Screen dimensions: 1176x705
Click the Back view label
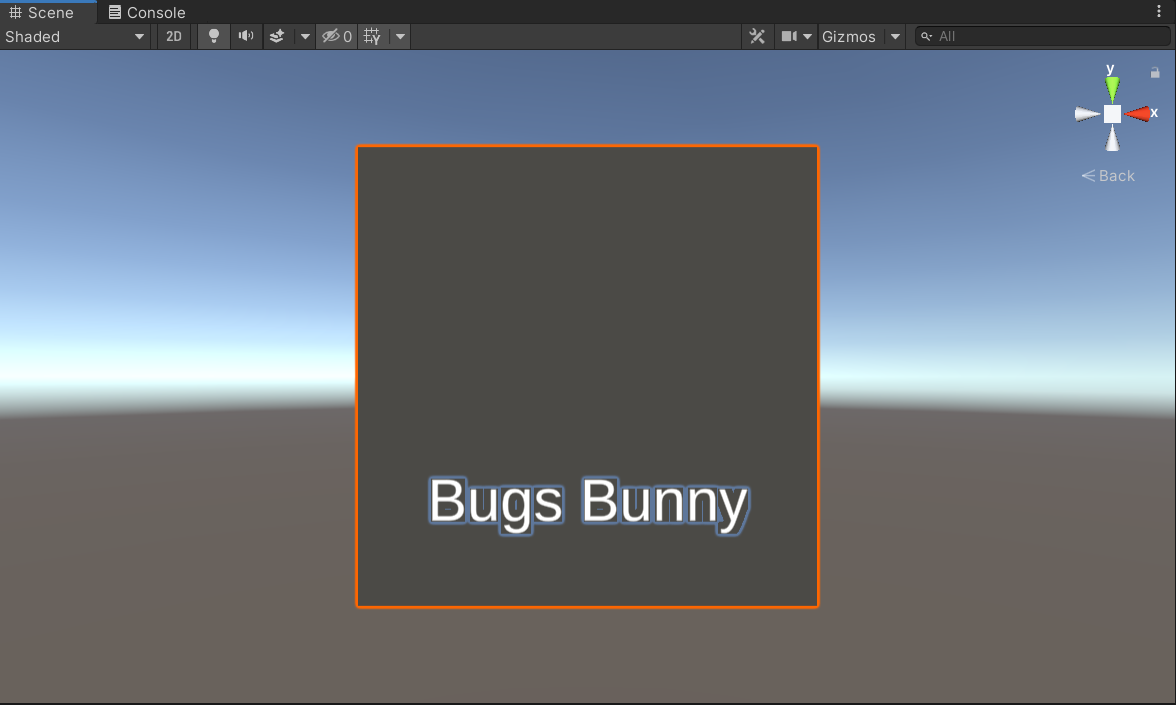coord(1108,176)
